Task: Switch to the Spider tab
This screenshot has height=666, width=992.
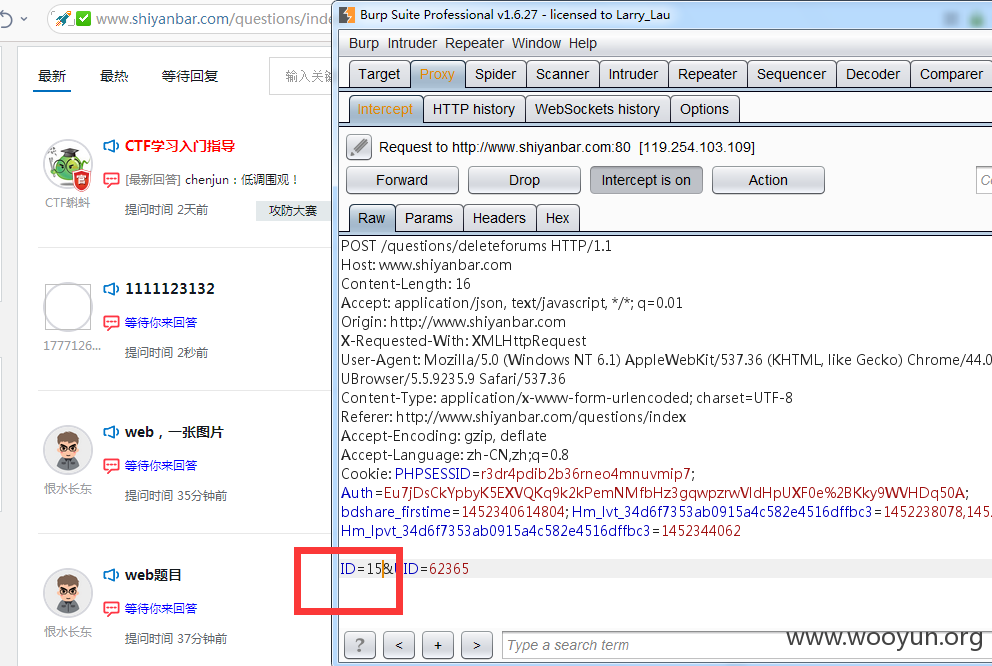Action: 495,74
